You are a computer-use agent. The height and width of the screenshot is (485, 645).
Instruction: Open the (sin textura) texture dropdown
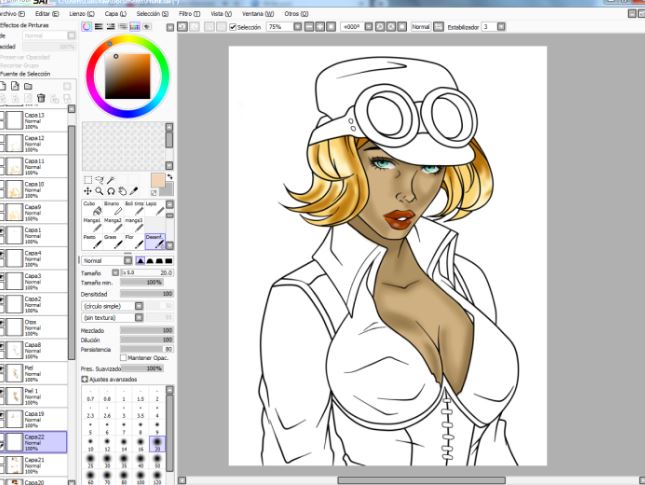(x=139, y=318)
